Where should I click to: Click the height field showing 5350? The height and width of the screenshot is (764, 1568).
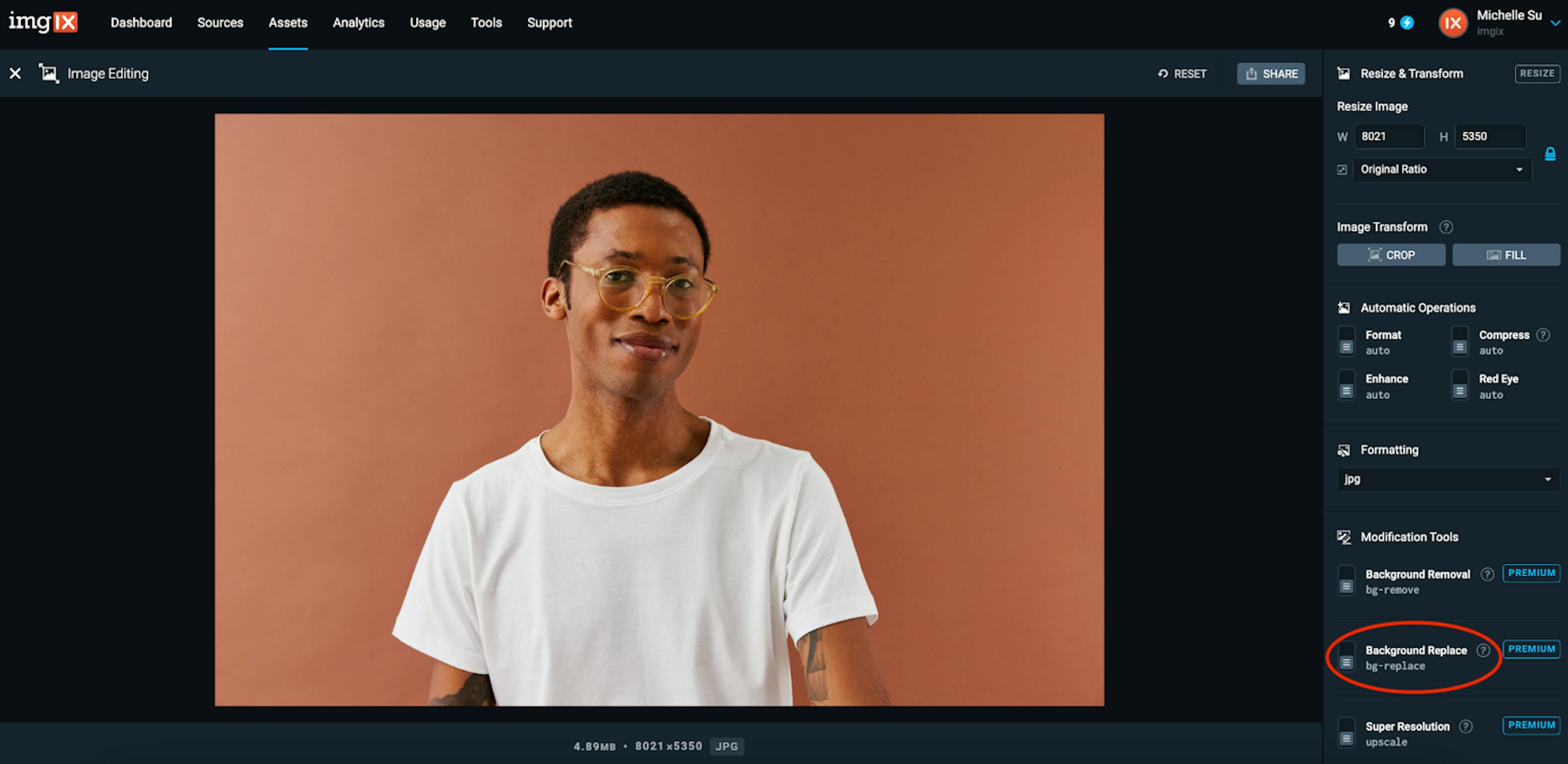click(1490, 136)
